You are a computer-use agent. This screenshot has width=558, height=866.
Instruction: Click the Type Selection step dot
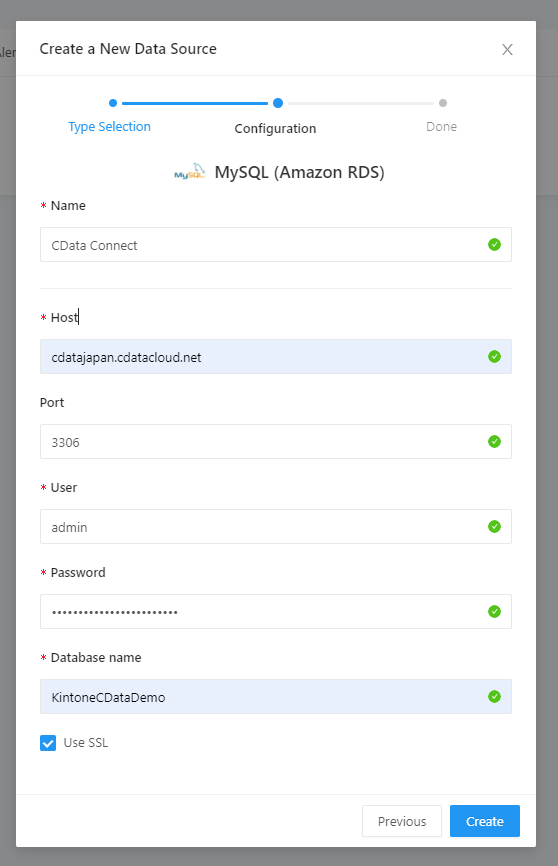(113, 103)
